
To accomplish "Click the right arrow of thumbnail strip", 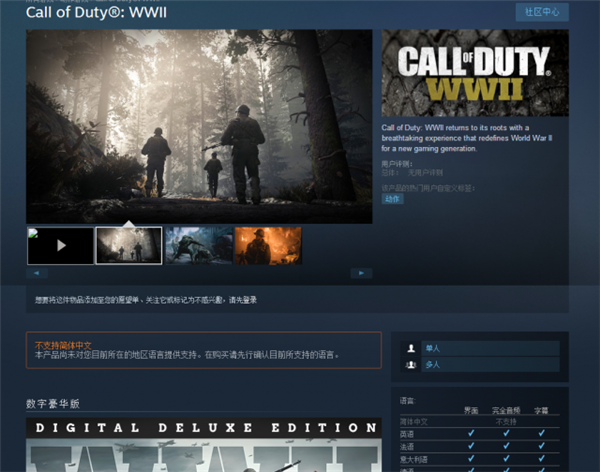I will tap(361, 273).
